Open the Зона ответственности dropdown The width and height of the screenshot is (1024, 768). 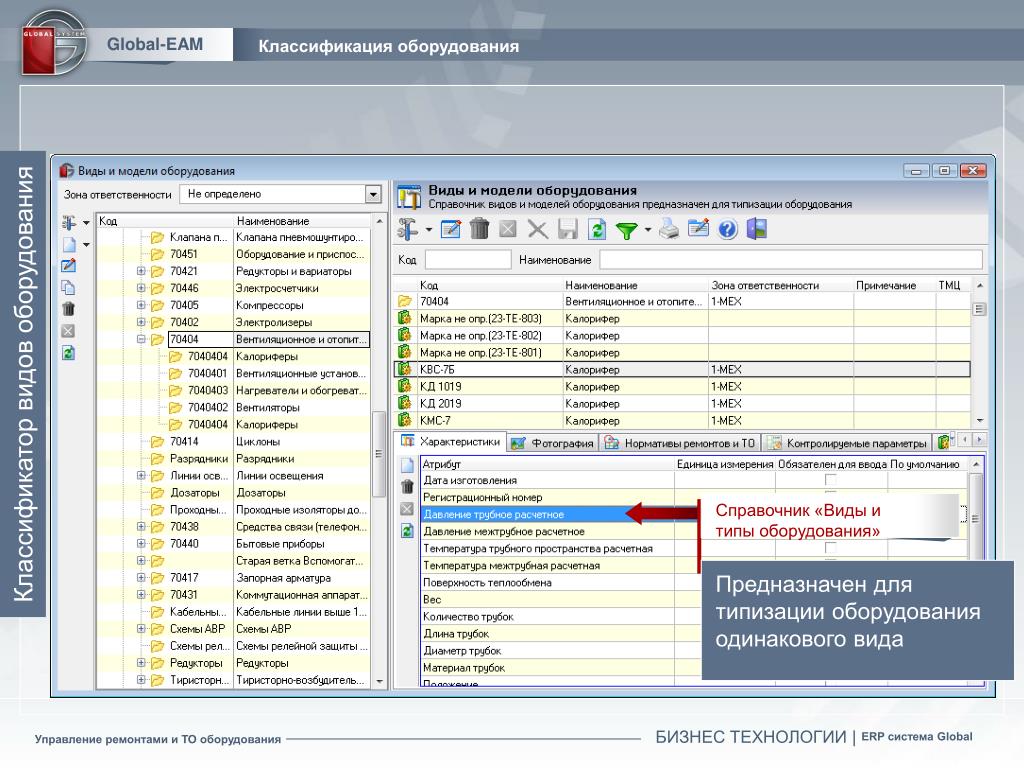coord(373,194)
